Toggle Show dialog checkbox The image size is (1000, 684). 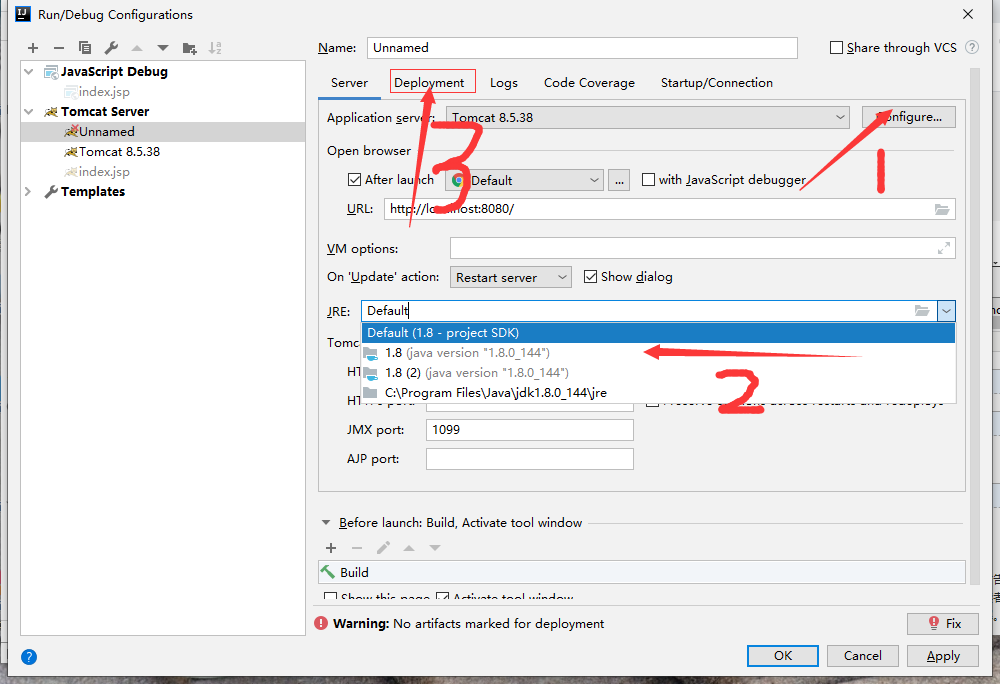[x=591, y=277]
